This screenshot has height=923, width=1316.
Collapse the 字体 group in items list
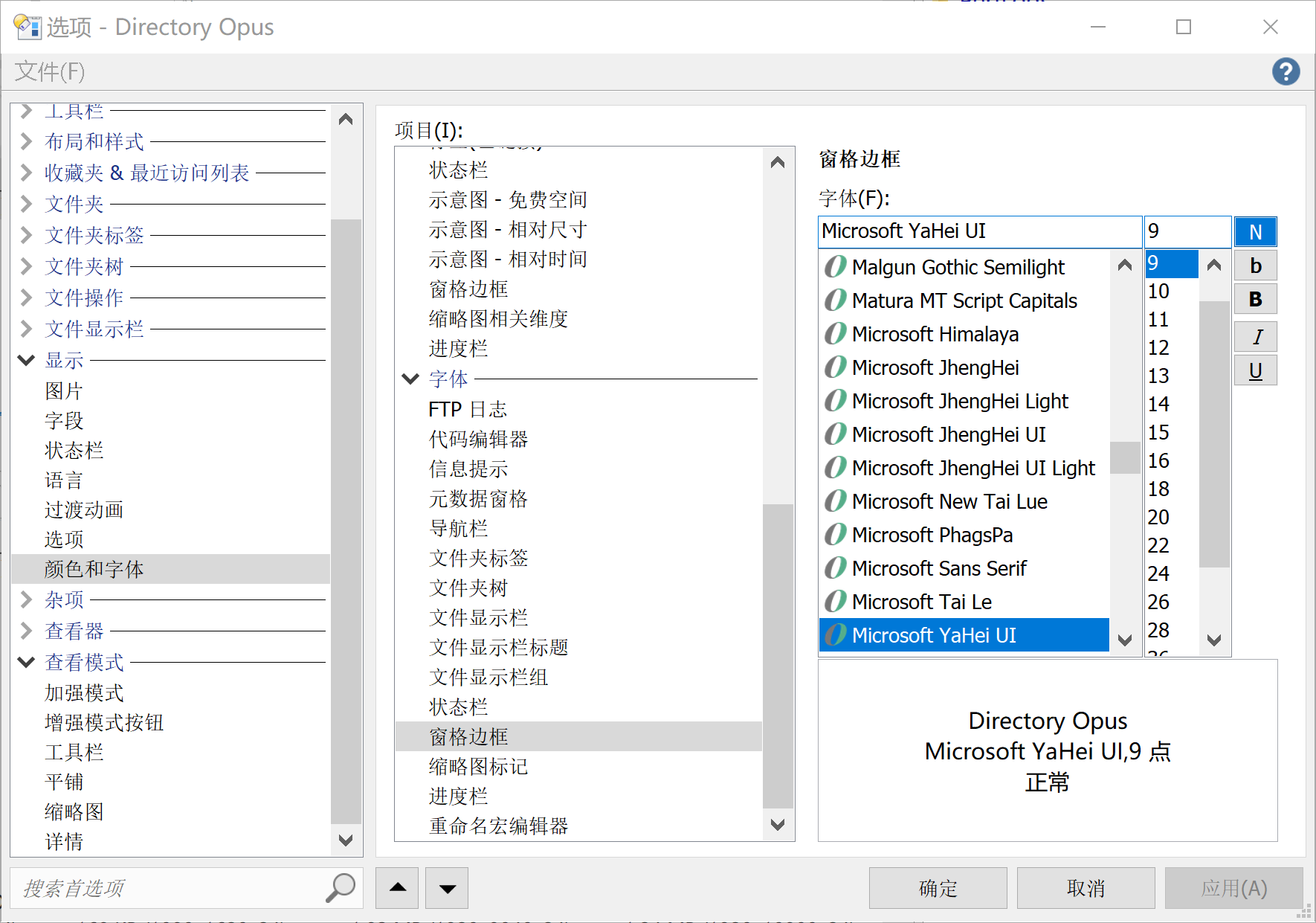coord(410,379)
